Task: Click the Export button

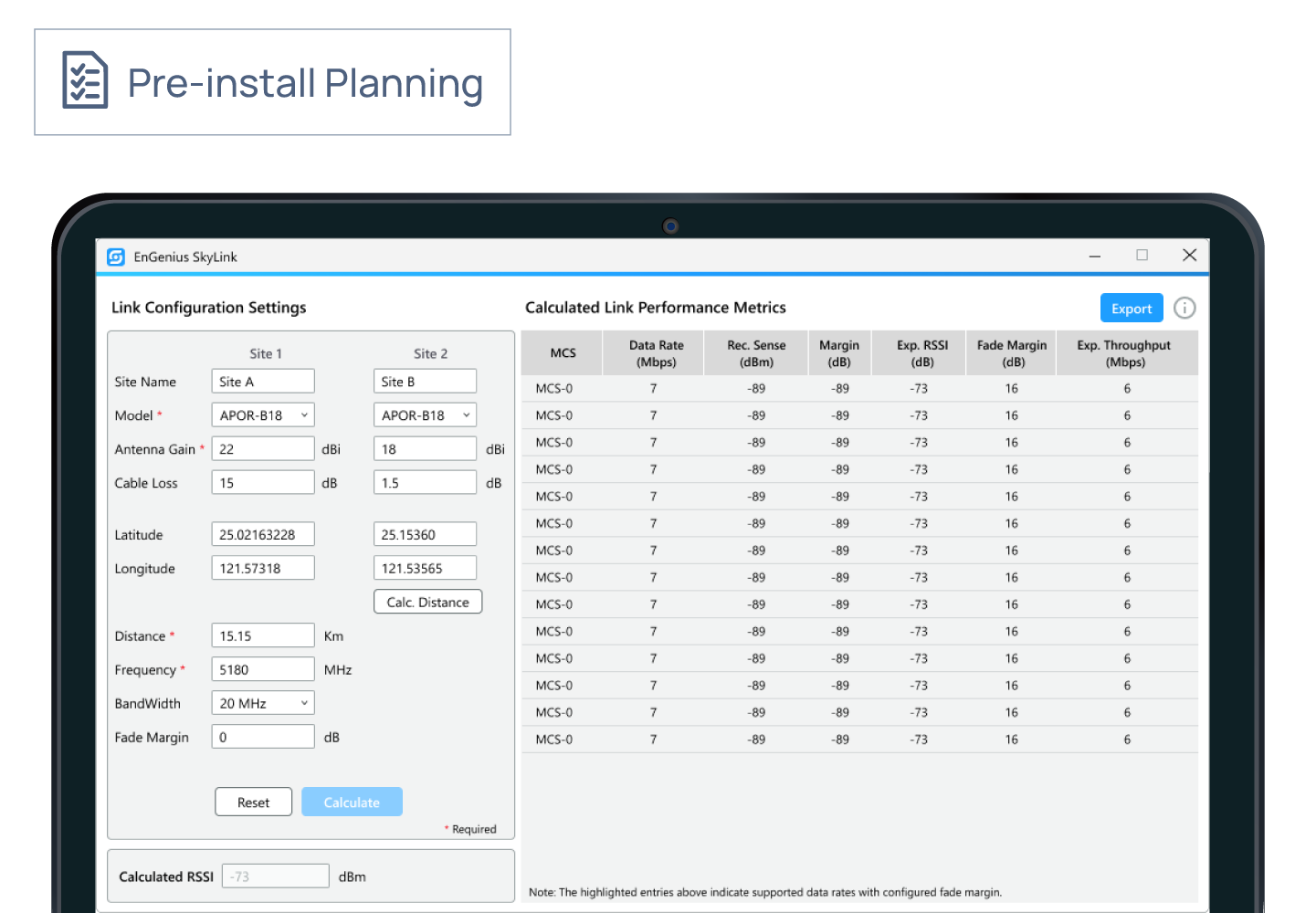Action: click(1132, 308)
